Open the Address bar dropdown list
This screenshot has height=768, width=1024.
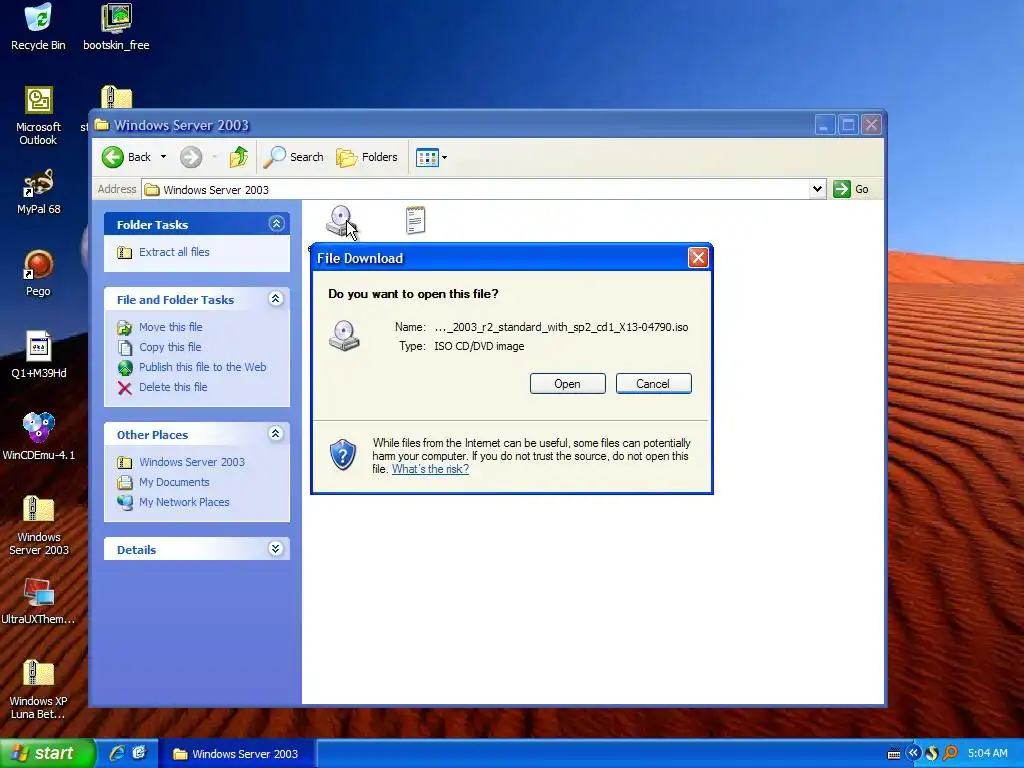pos(817,189)
